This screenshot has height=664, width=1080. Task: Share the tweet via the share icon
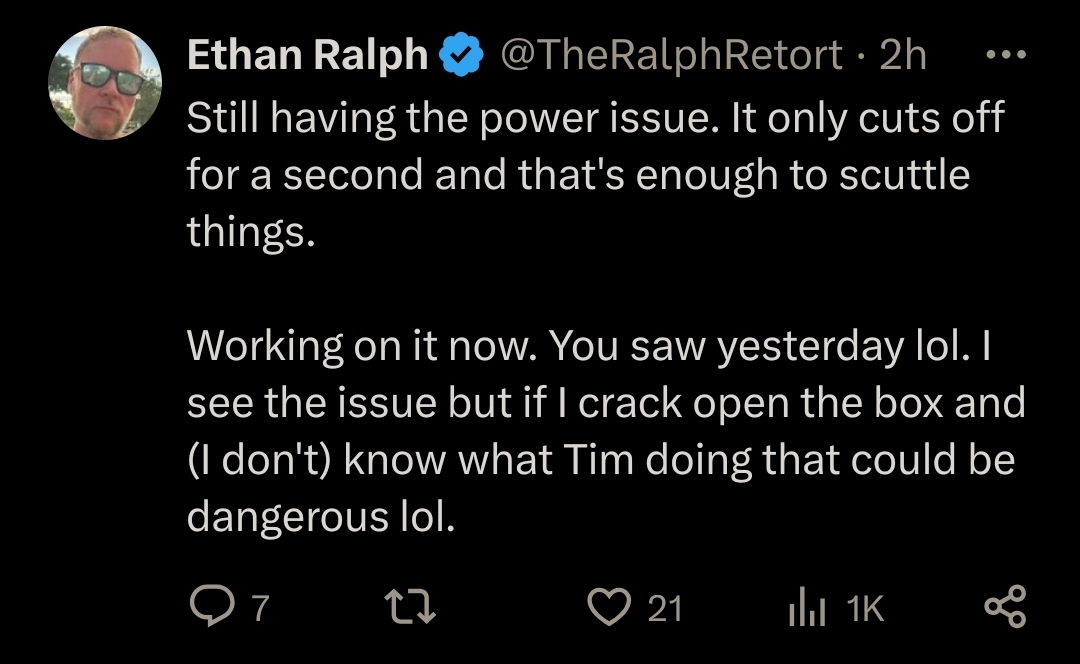(1006, 606)
